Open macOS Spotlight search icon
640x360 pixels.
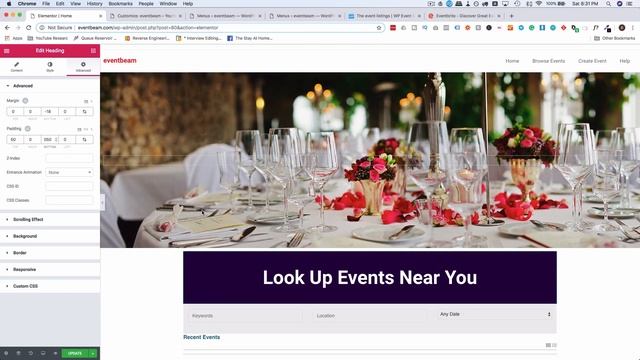pyautogui.click(x=608, y=4)
